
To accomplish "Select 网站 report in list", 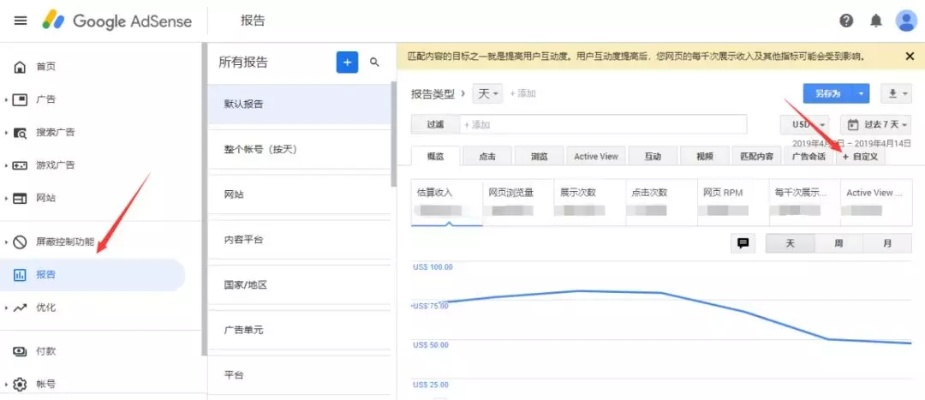I will click(299, 194).
